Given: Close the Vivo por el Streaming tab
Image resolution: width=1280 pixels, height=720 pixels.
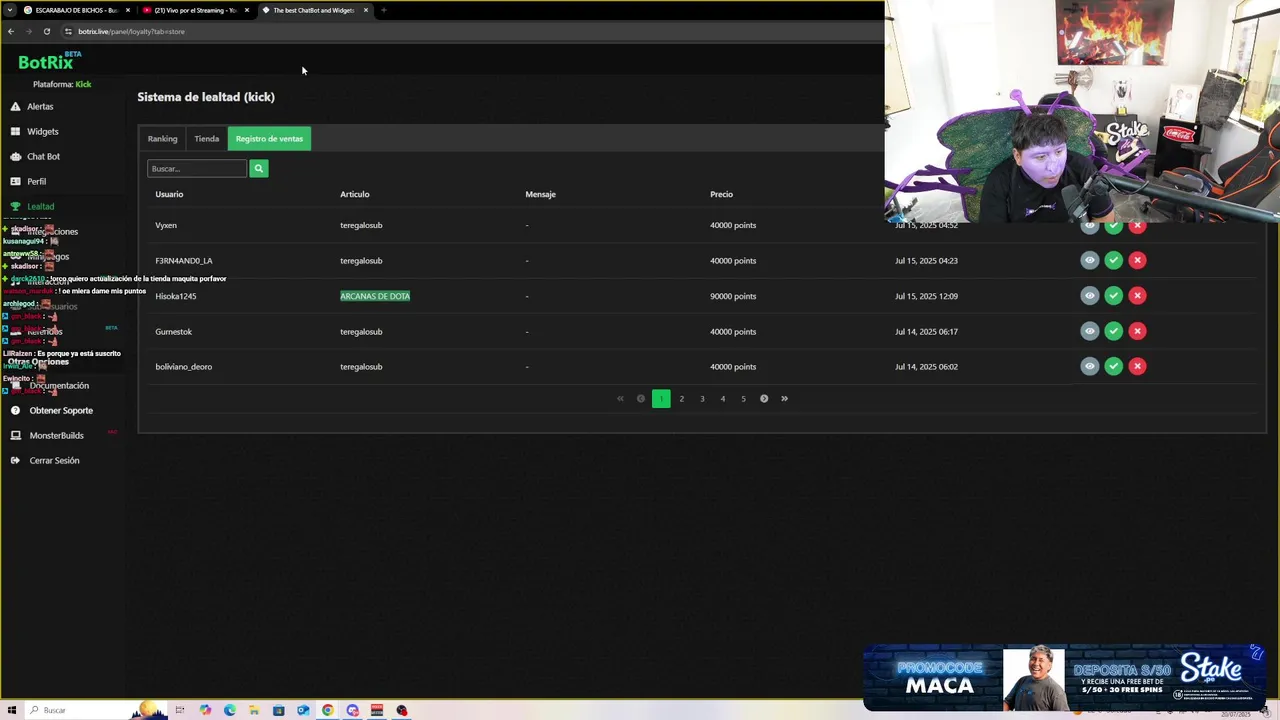Looking at the screenshot, I should pos(247,10).
